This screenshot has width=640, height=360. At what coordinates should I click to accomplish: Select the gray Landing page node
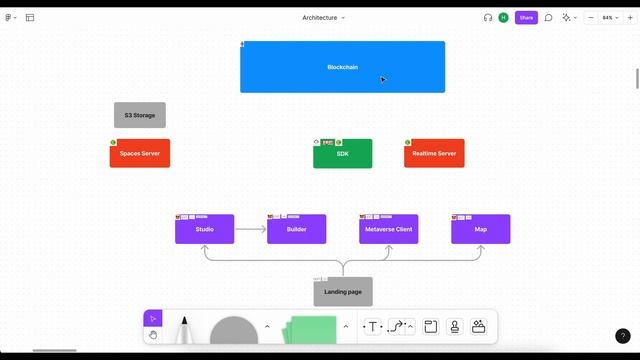343,292
